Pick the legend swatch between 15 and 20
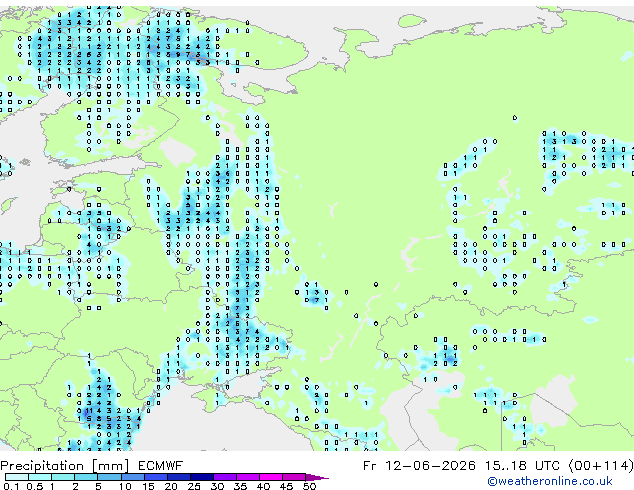The width and height of the screenshot is (634, 490). tap(155, 477)
